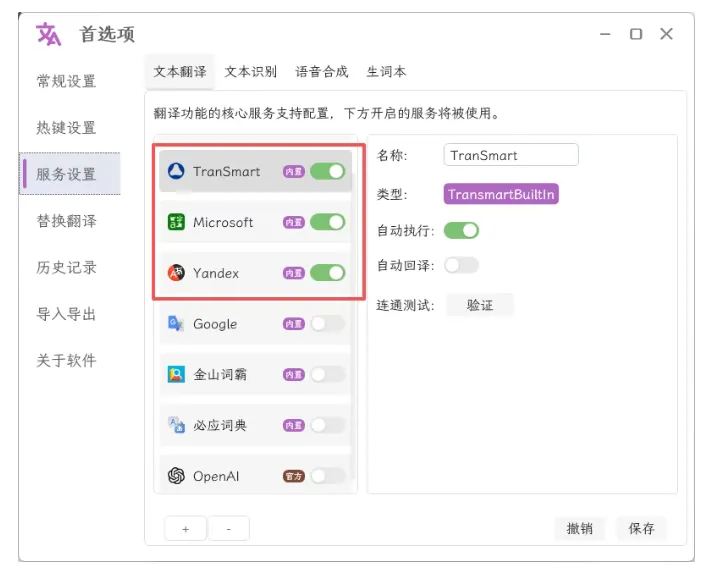Click the 撤销 button

coord(579,528)
